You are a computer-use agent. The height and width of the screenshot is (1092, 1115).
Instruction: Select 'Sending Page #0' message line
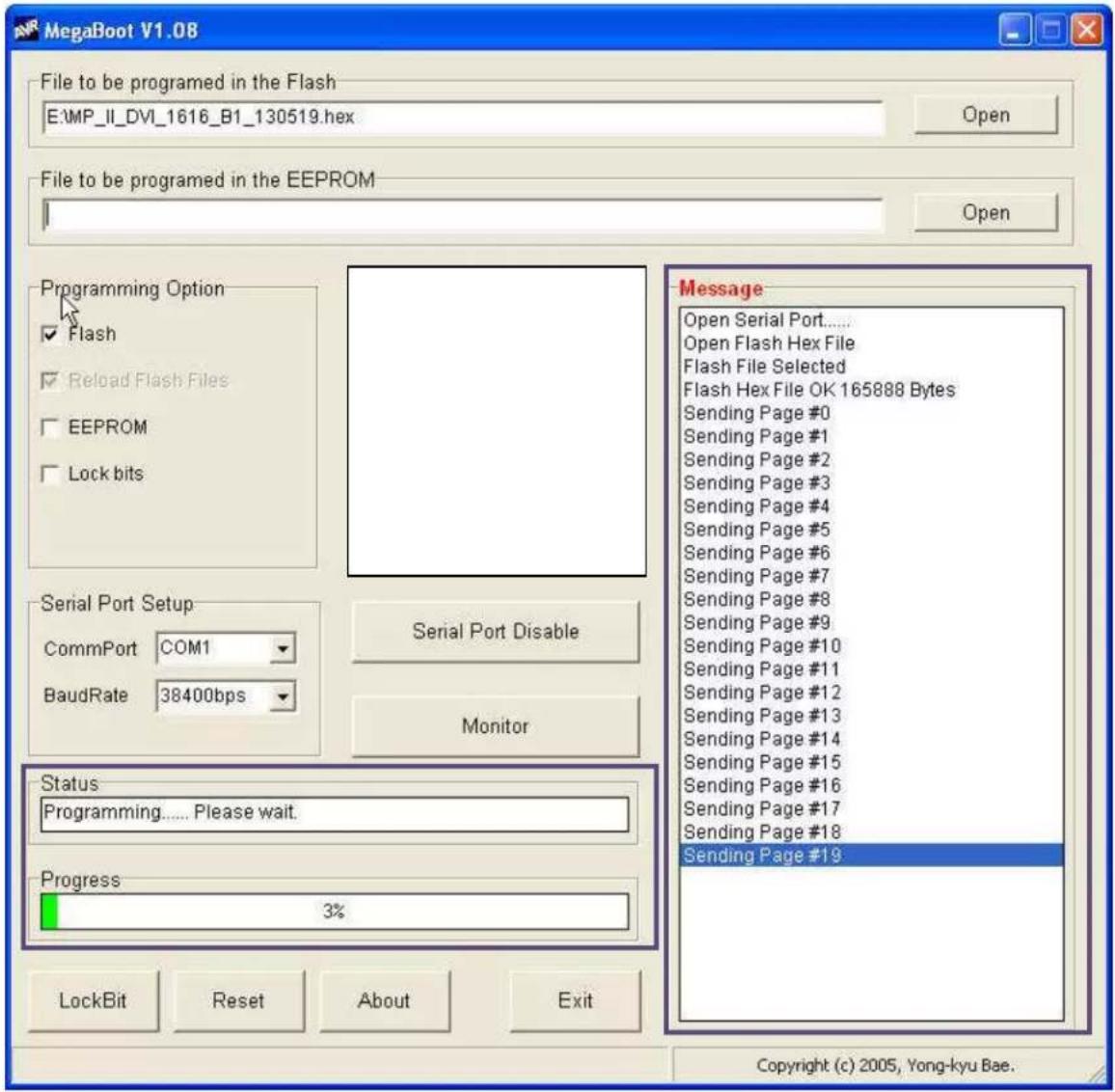pyautogui.click(x=870, y=413)
